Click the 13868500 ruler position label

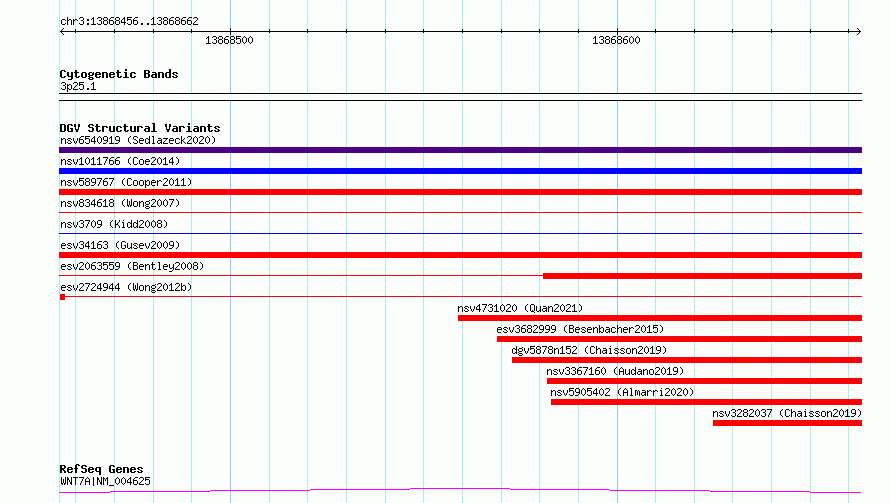tap(229, 40)
